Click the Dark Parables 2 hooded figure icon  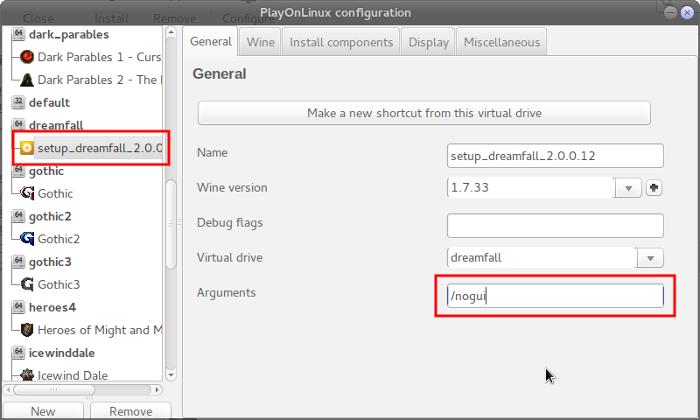(27, 79)
